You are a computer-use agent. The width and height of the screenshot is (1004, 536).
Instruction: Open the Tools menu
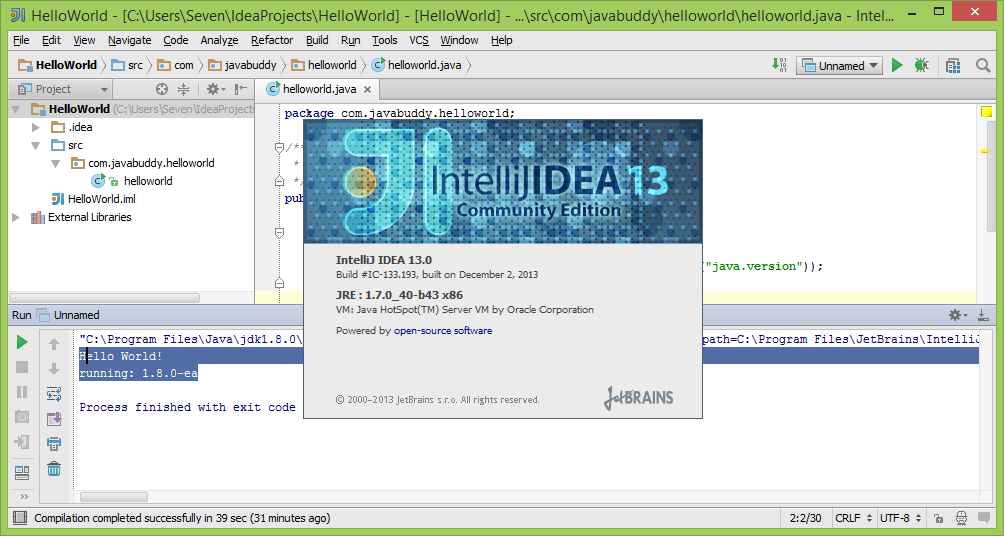pos(384,40)
